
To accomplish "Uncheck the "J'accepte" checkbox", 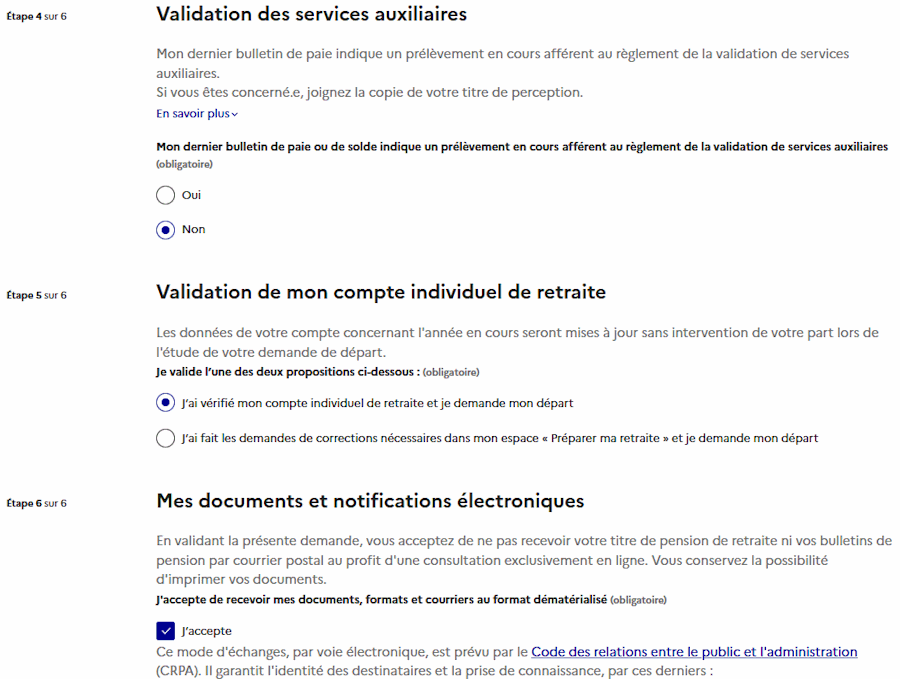I will (166, 631).
